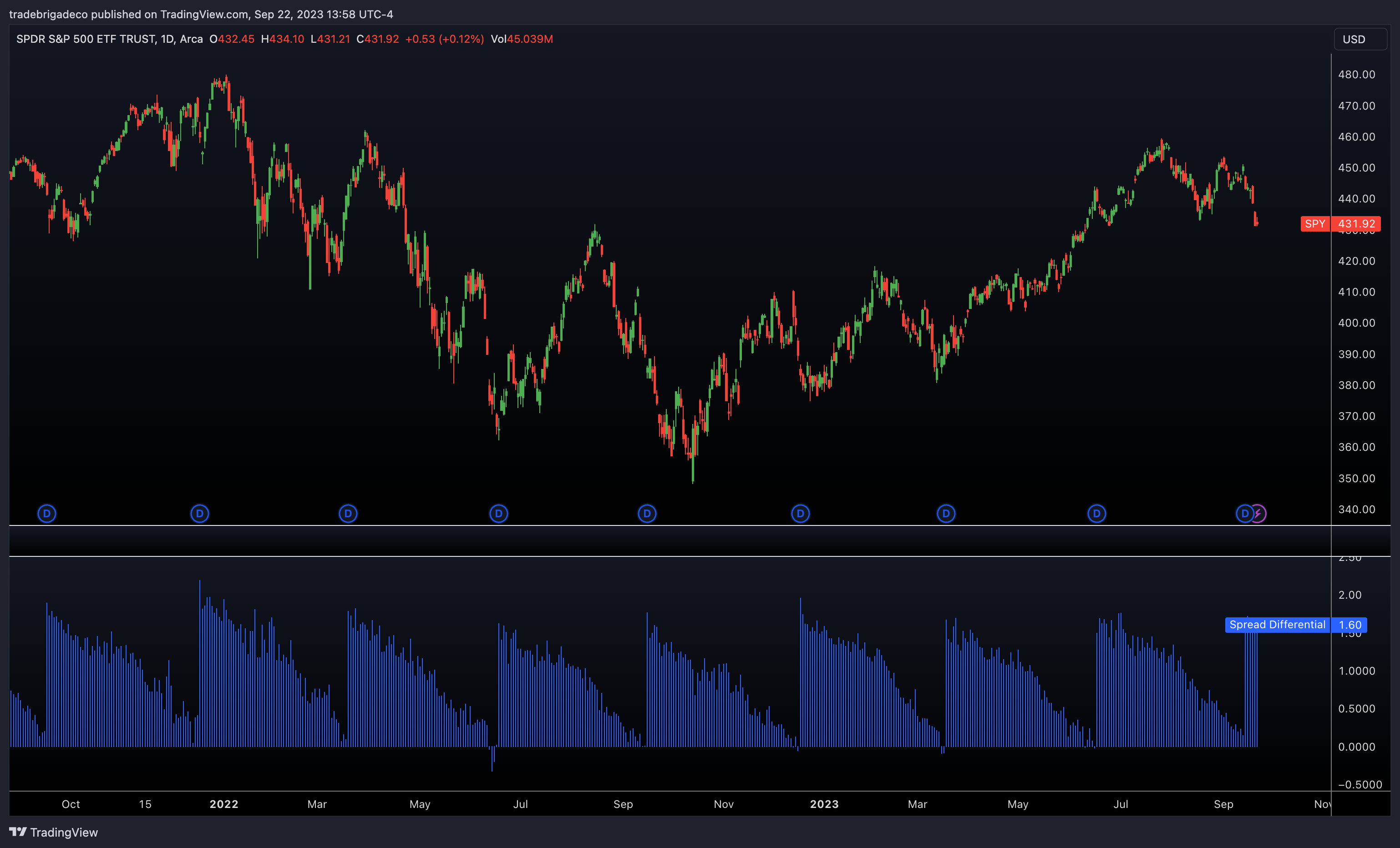Click the dividend marker near March 2022
This screenshot has width=1400, height=848.
(348, 514)
